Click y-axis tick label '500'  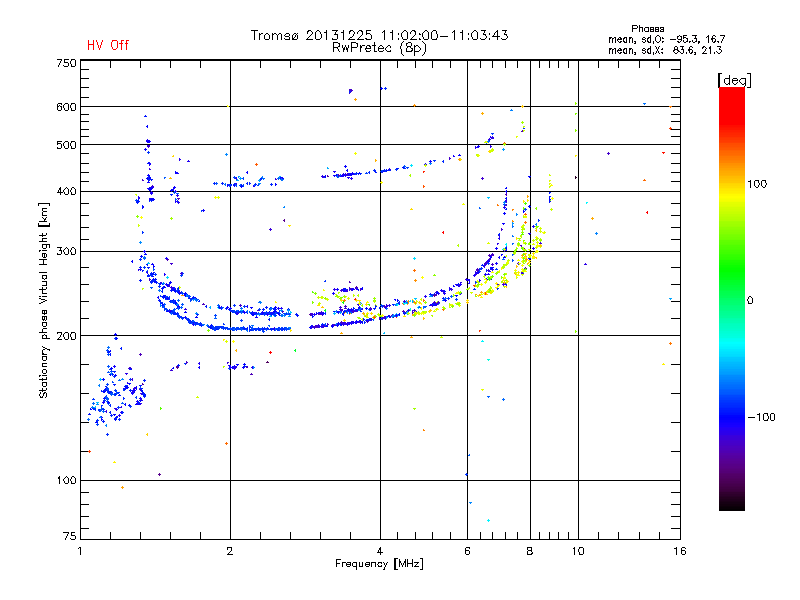pos(66,145)
